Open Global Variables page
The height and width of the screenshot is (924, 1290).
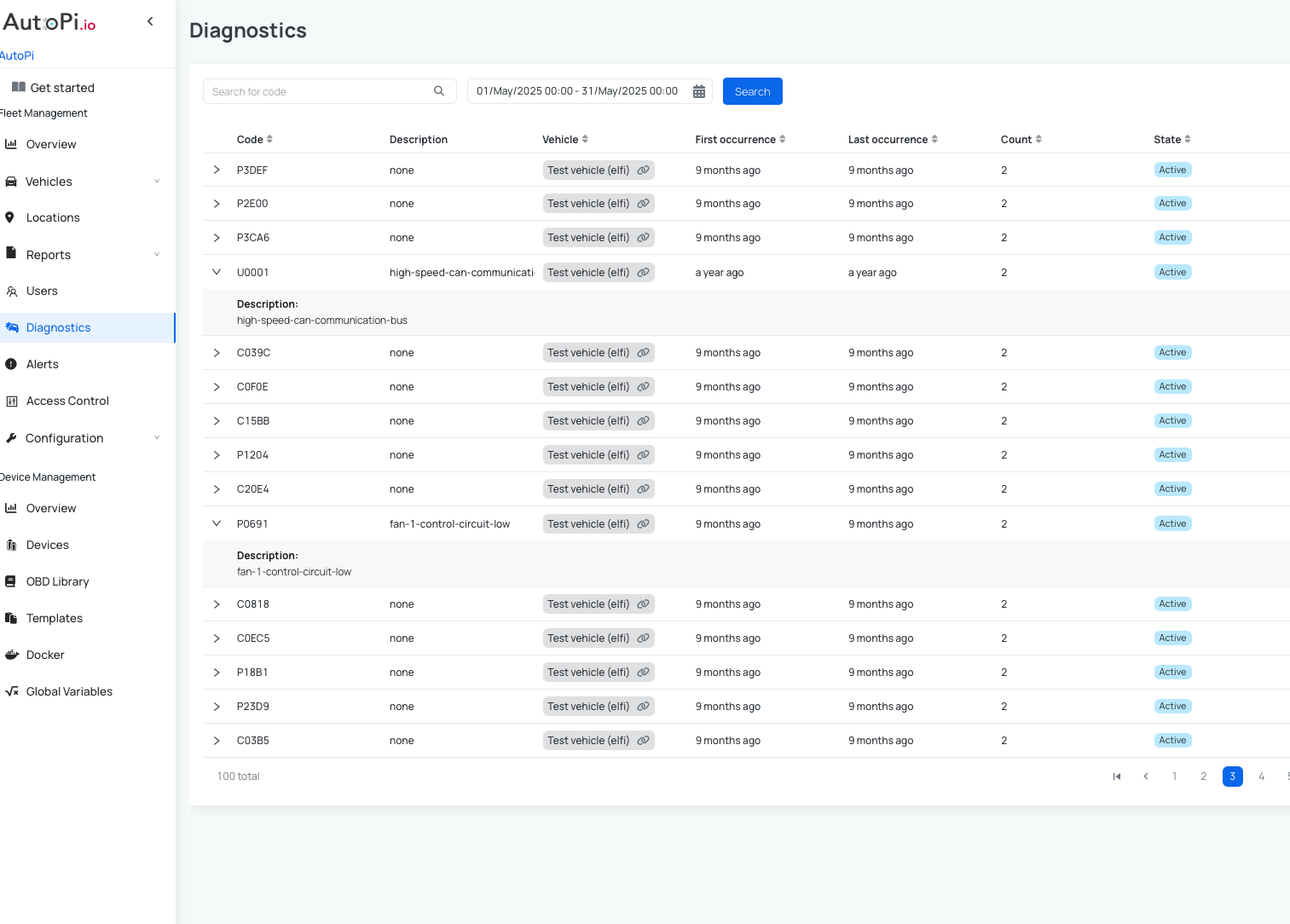tap(69, 691)
